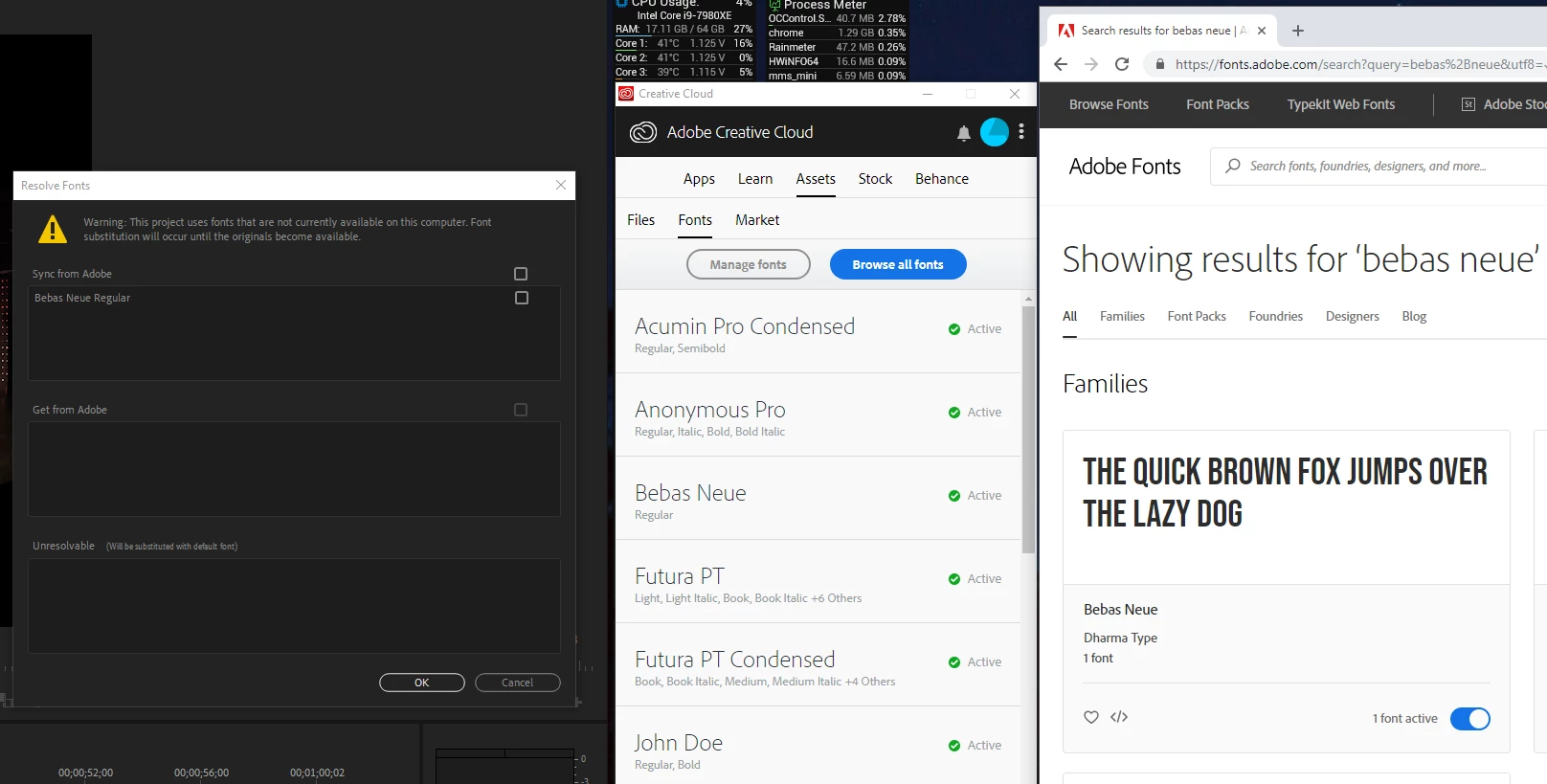Viewport: 1547px width, 784px height.
Task: Reload the Adobe Fonts page
Action: [1122, 64]
